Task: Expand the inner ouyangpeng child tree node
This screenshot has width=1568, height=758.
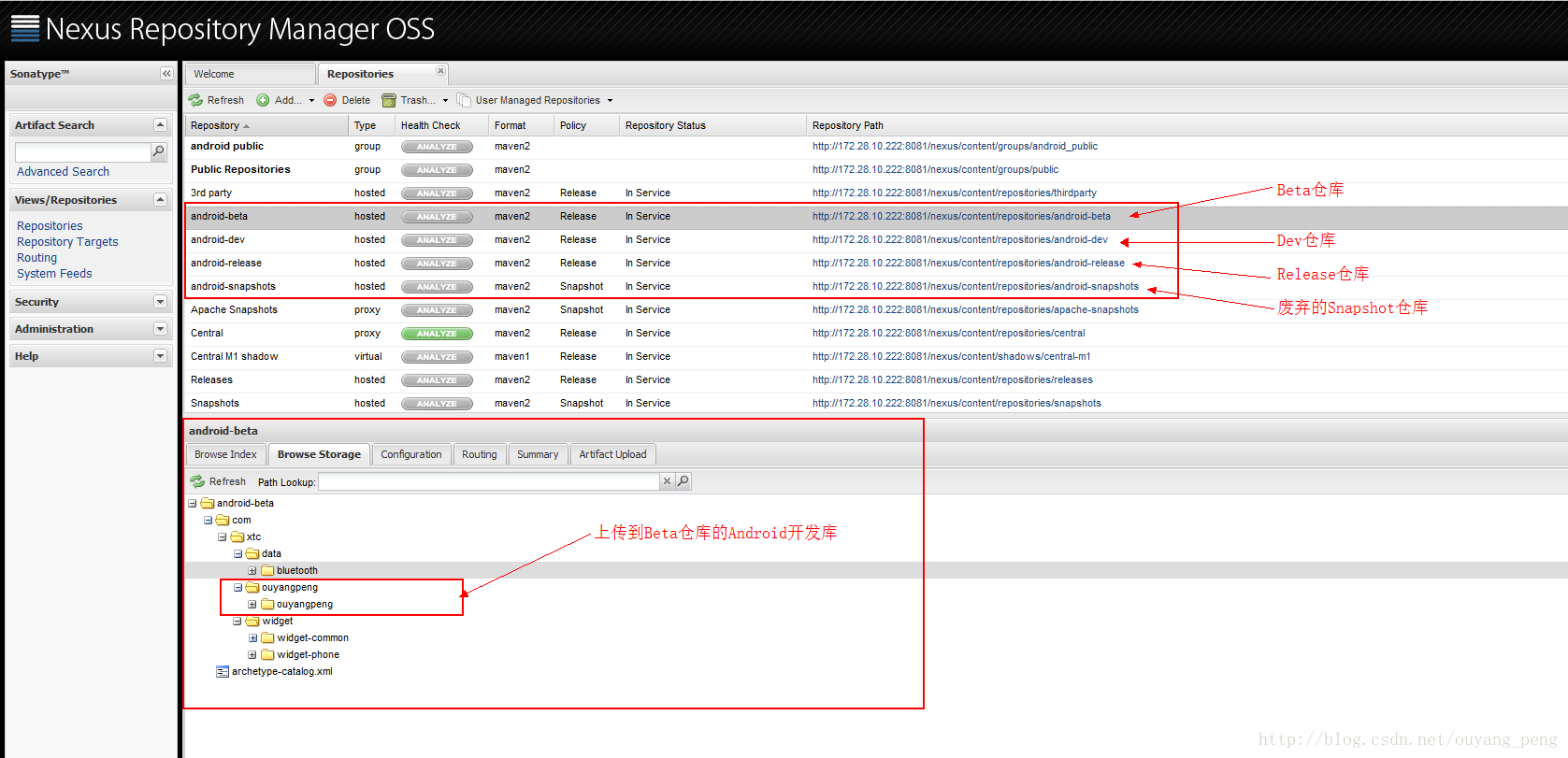Action: pos(252,604)
